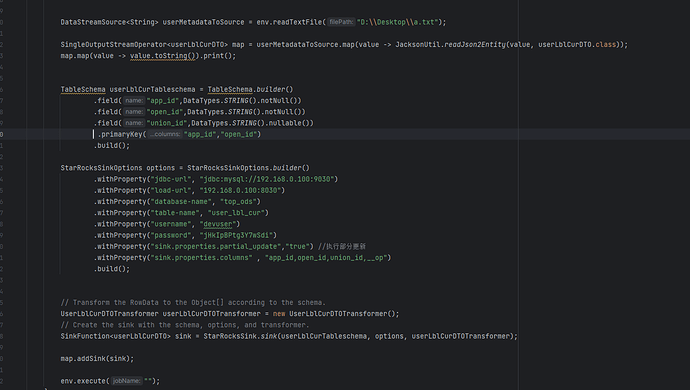Click the filePath inlay hint in readTextFile

[x=341, y=22]
